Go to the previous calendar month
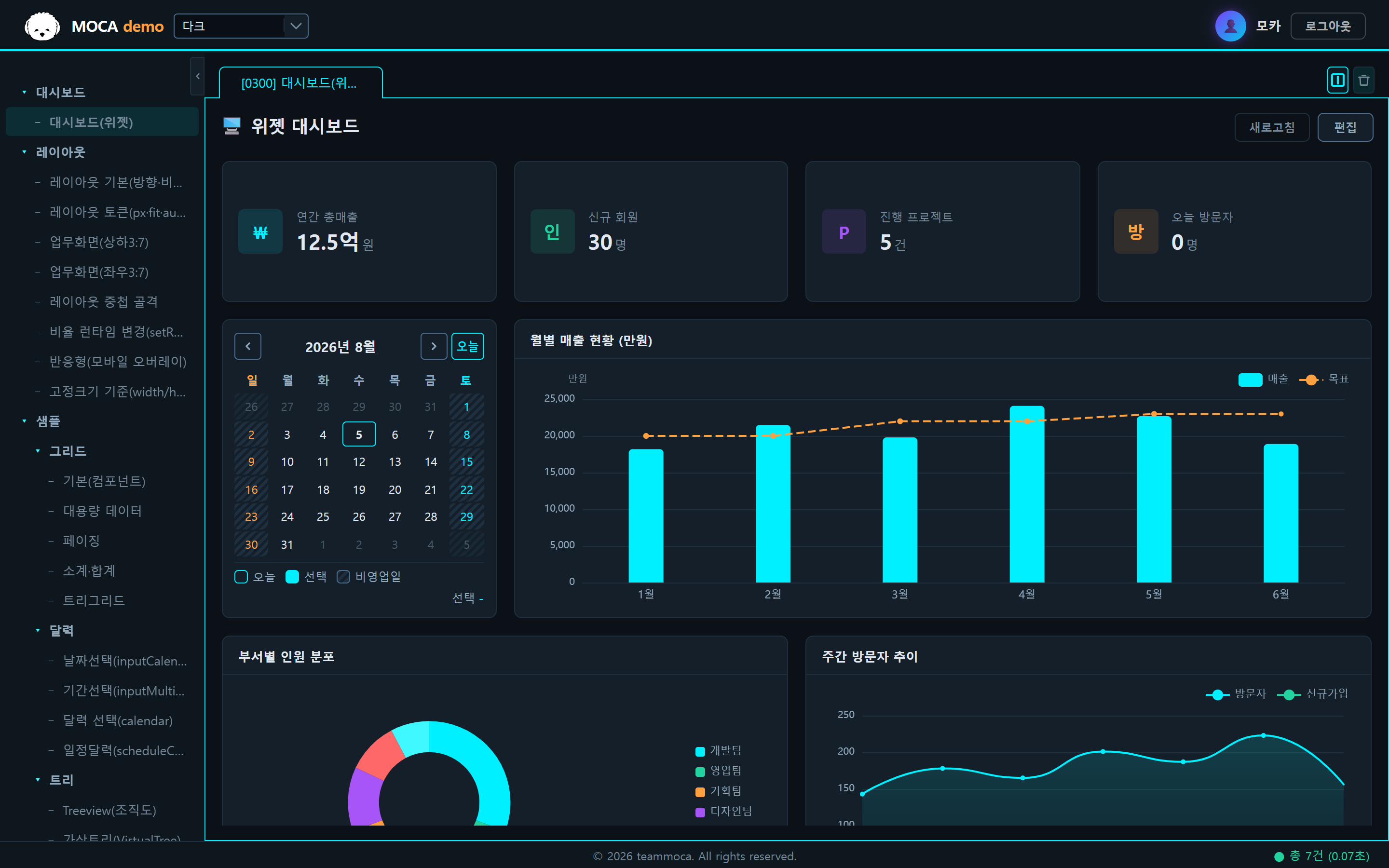 248,346
